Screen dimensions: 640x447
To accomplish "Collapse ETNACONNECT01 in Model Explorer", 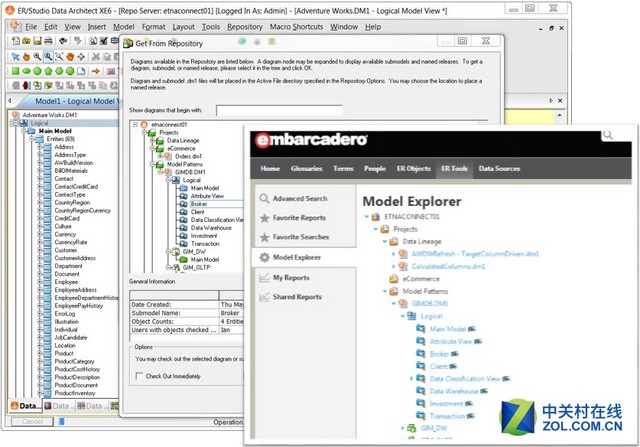I will tap(367, 216).
